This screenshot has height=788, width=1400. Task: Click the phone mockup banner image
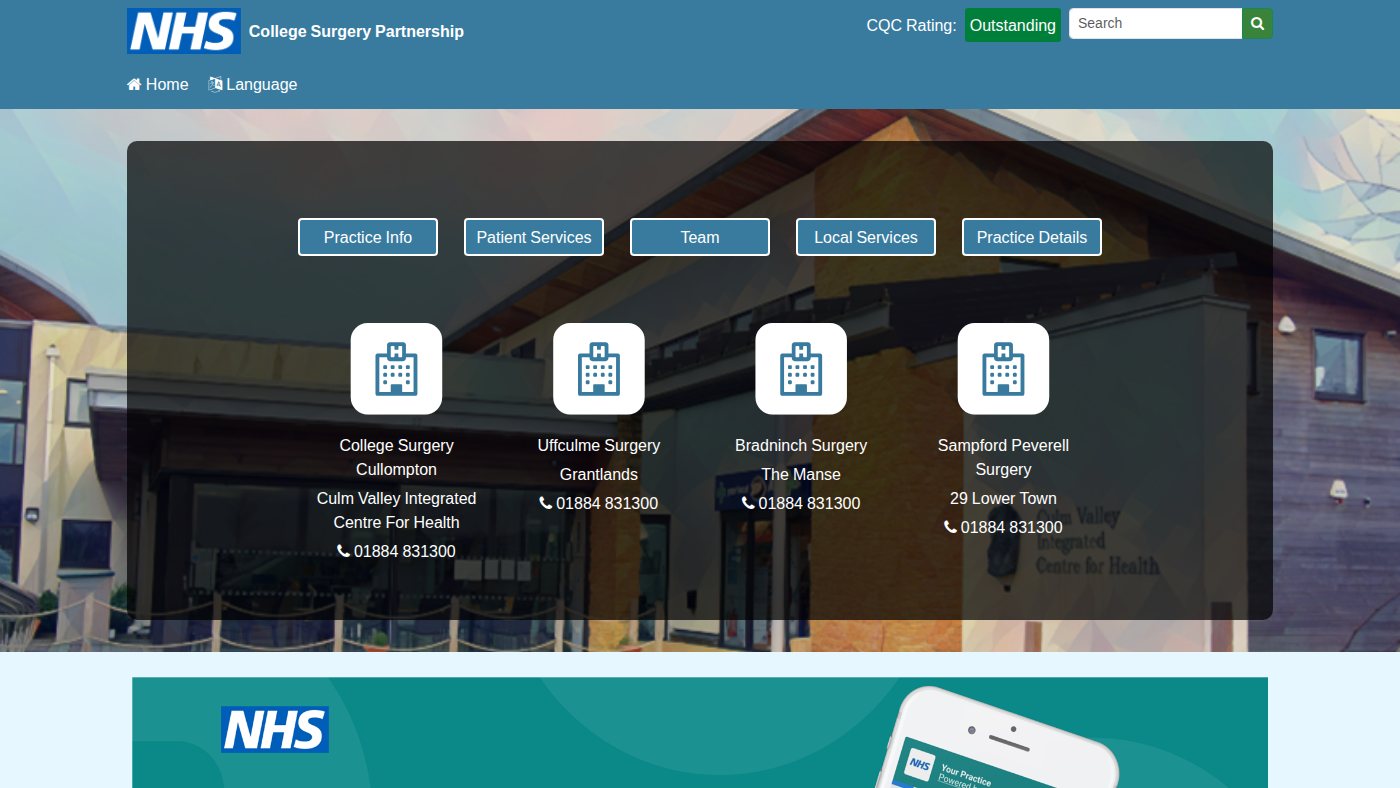[995, 738]
